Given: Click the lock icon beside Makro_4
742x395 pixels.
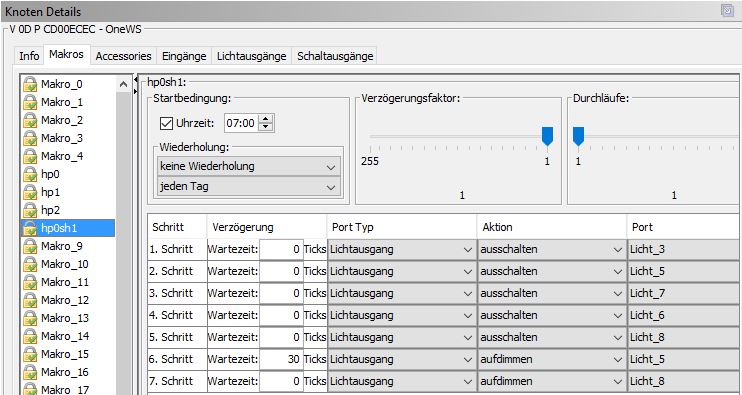Looking at the screenshot, I should (x=30, y=156).
